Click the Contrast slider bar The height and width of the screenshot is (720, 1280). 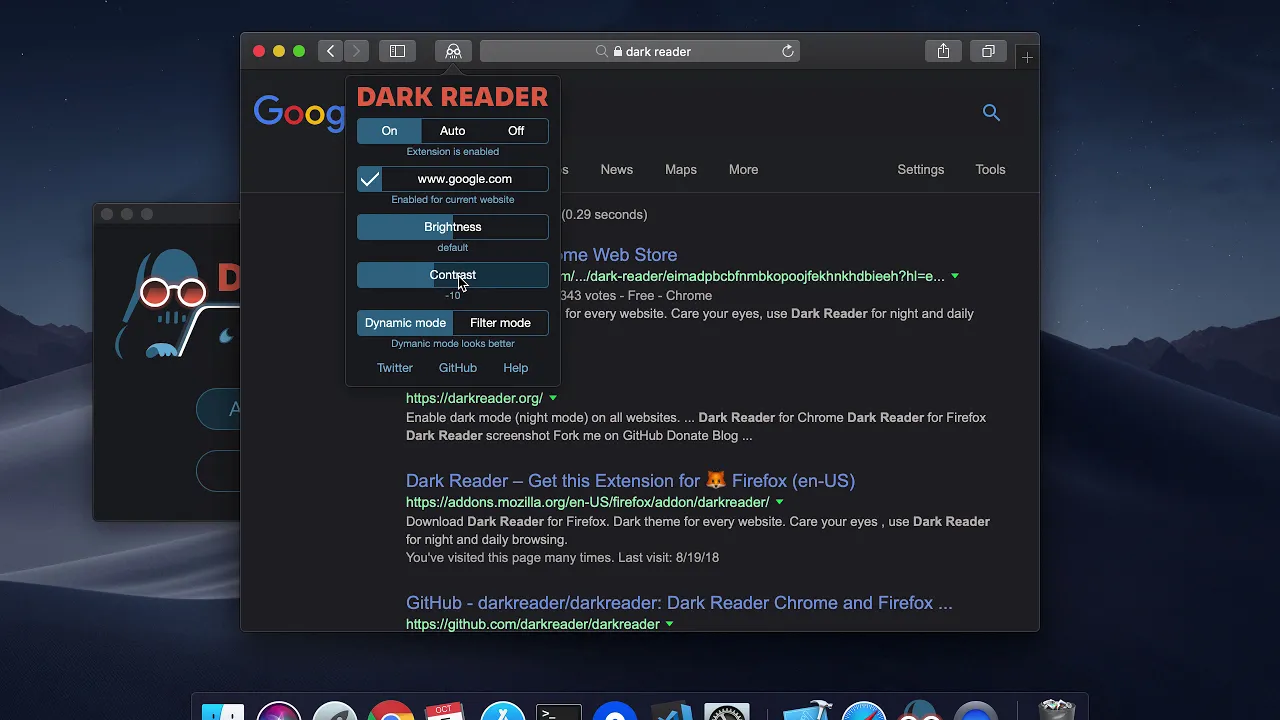click(453, 275)
